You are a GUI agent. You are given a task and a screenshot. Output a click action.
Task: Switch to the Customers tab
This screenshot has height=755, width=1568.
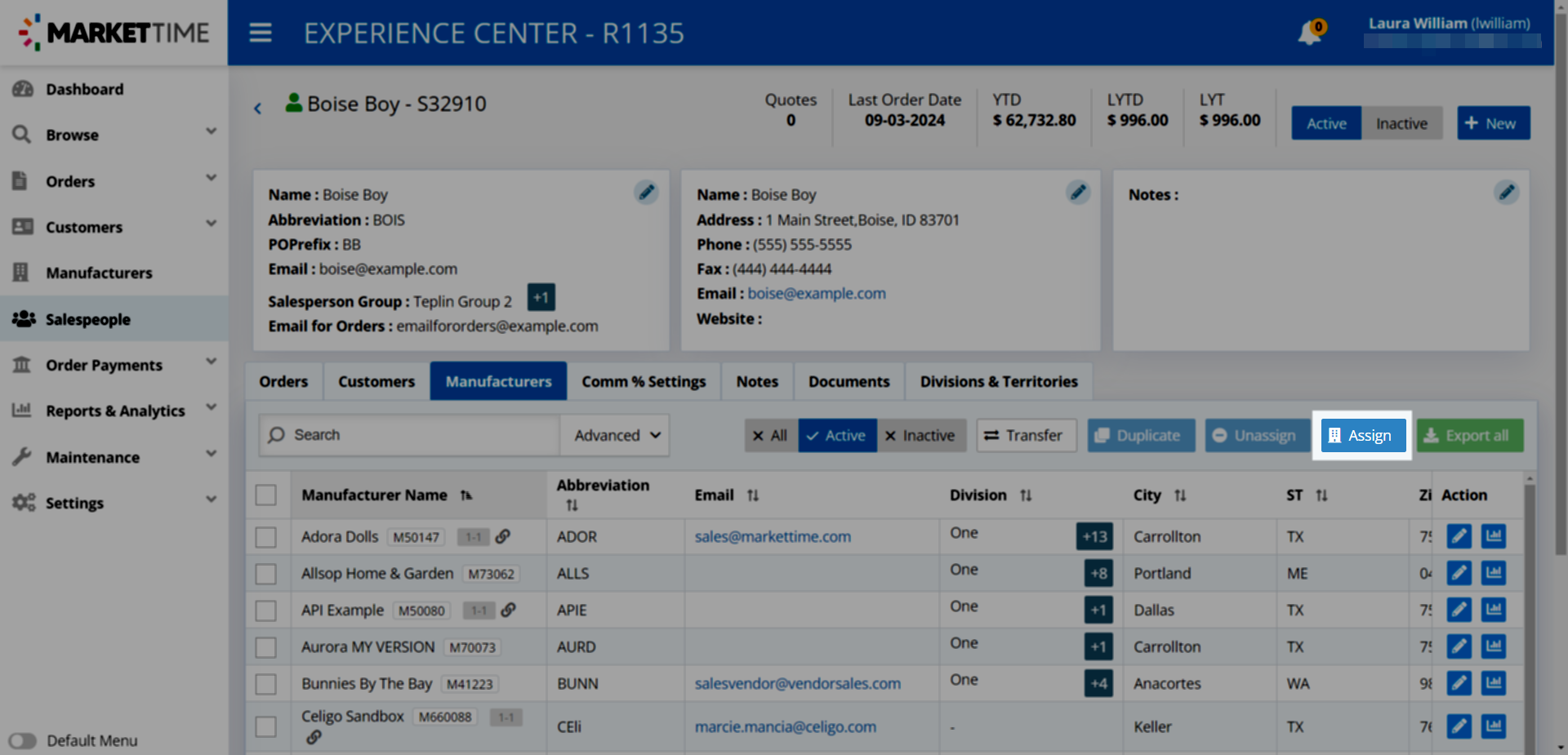[x=376, y=381]
